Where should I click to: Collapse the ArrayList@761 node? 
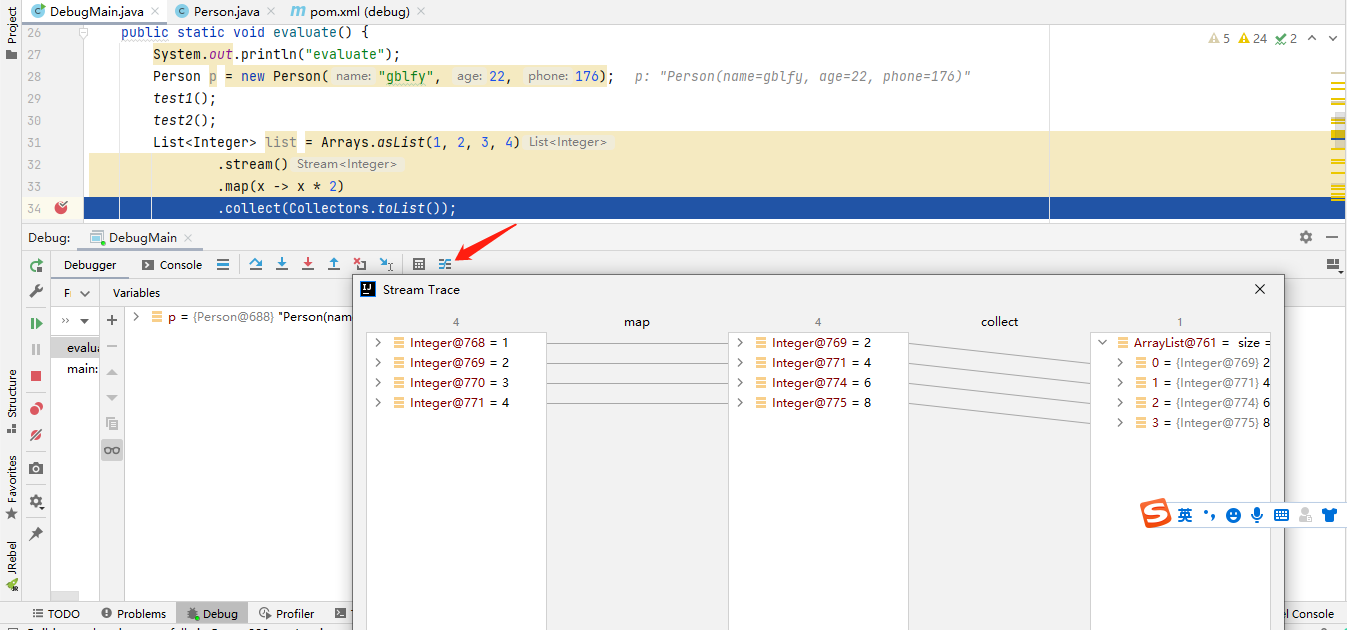pos(1102,343)
